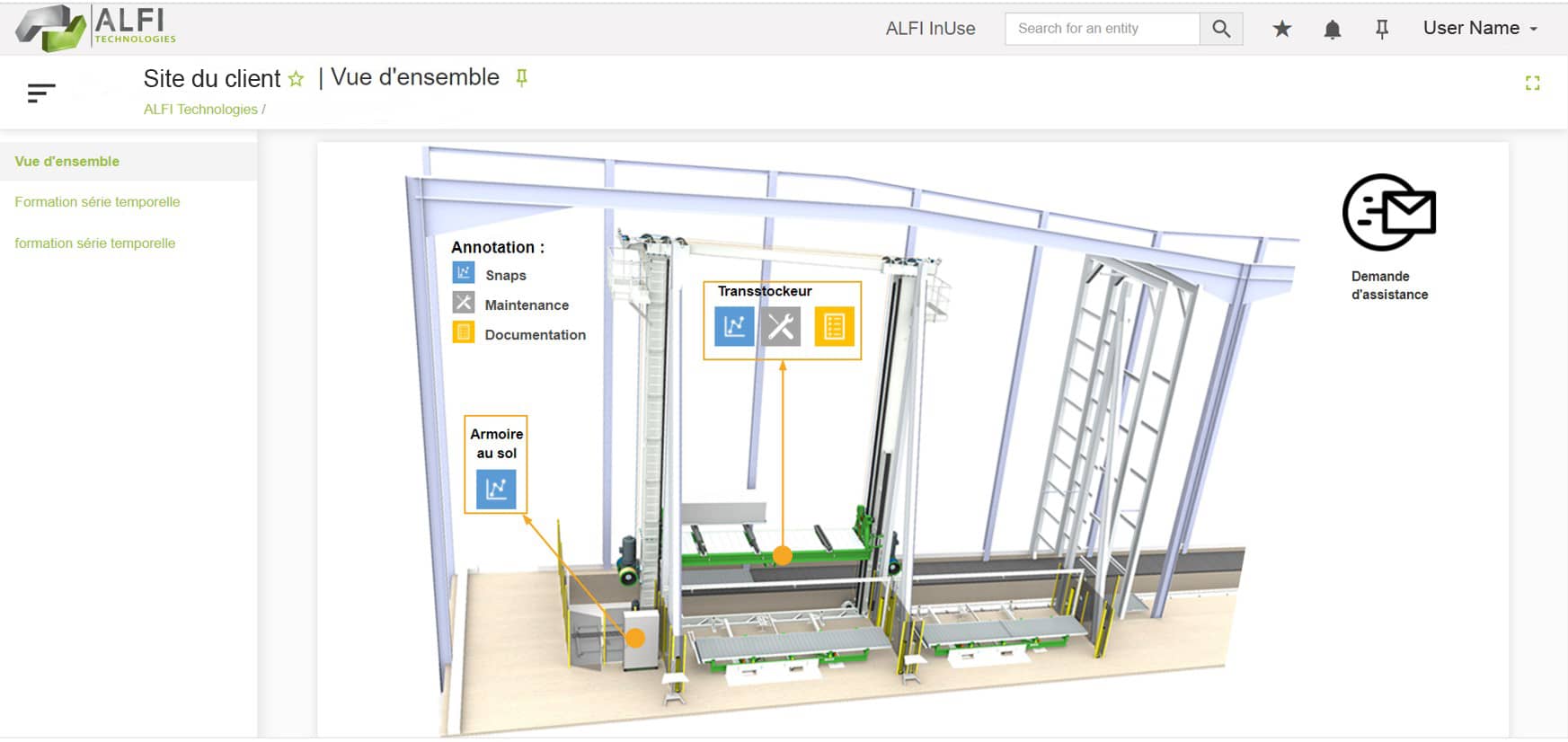Open Transstockeur Snaps chart icon

pyautogui.click(x=734, y=326)
